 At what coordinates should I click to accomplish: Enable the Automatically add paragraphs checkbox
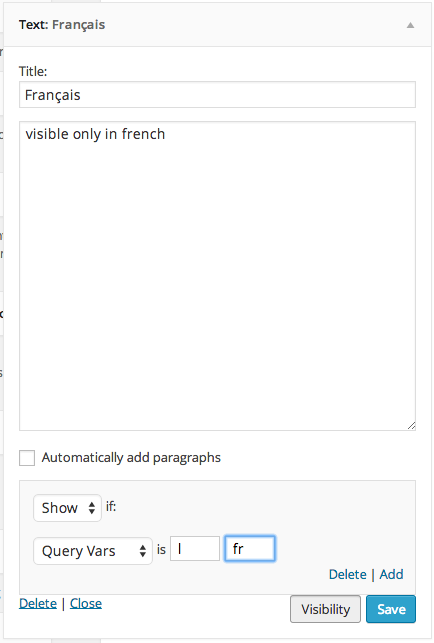(x=27, y=458)
